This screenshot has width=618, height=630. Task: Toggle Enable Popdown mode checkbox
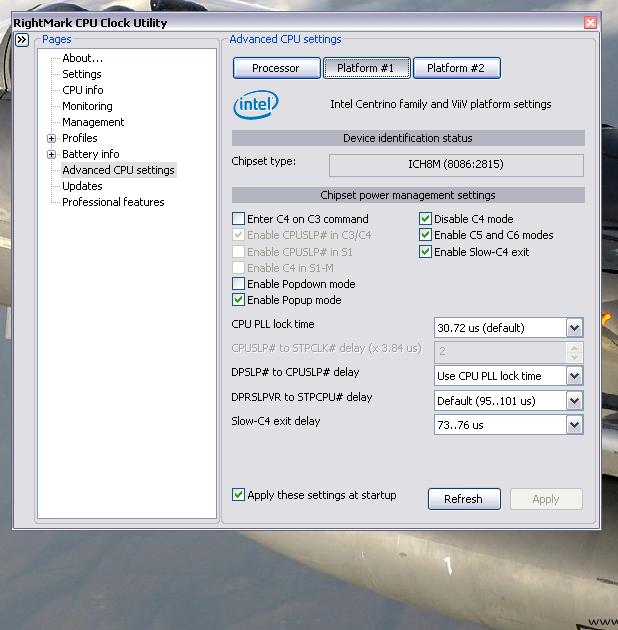coord(238,284)
